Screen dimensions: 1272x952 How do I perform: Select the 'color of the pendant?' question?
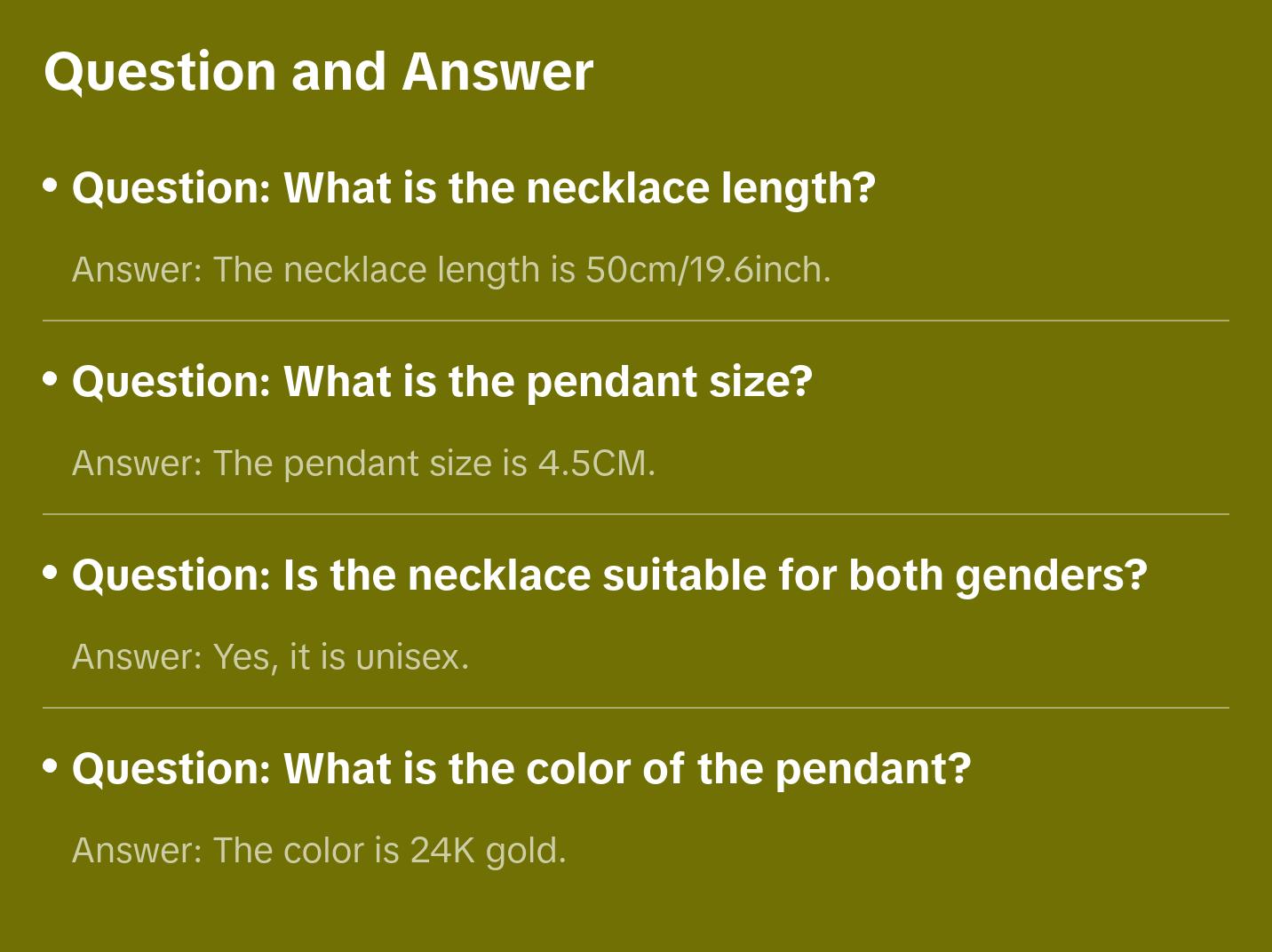coord(521,769)
